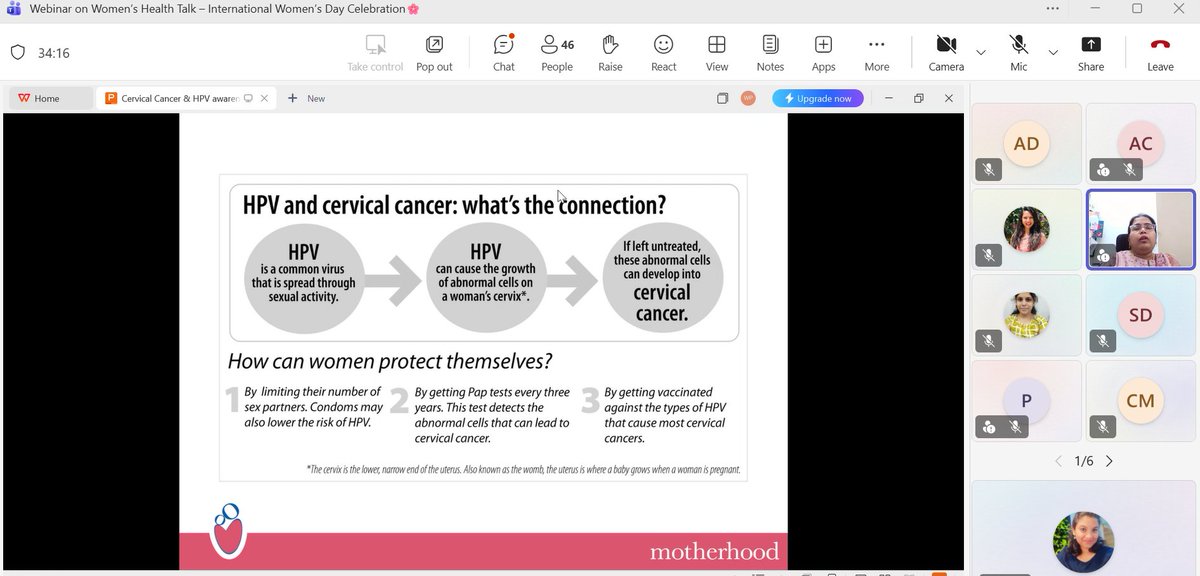Image resolution: width=1200 pixels, height=576 pixels.
Task: Click the motherhood logo text on slide
Action: point(714,551)
